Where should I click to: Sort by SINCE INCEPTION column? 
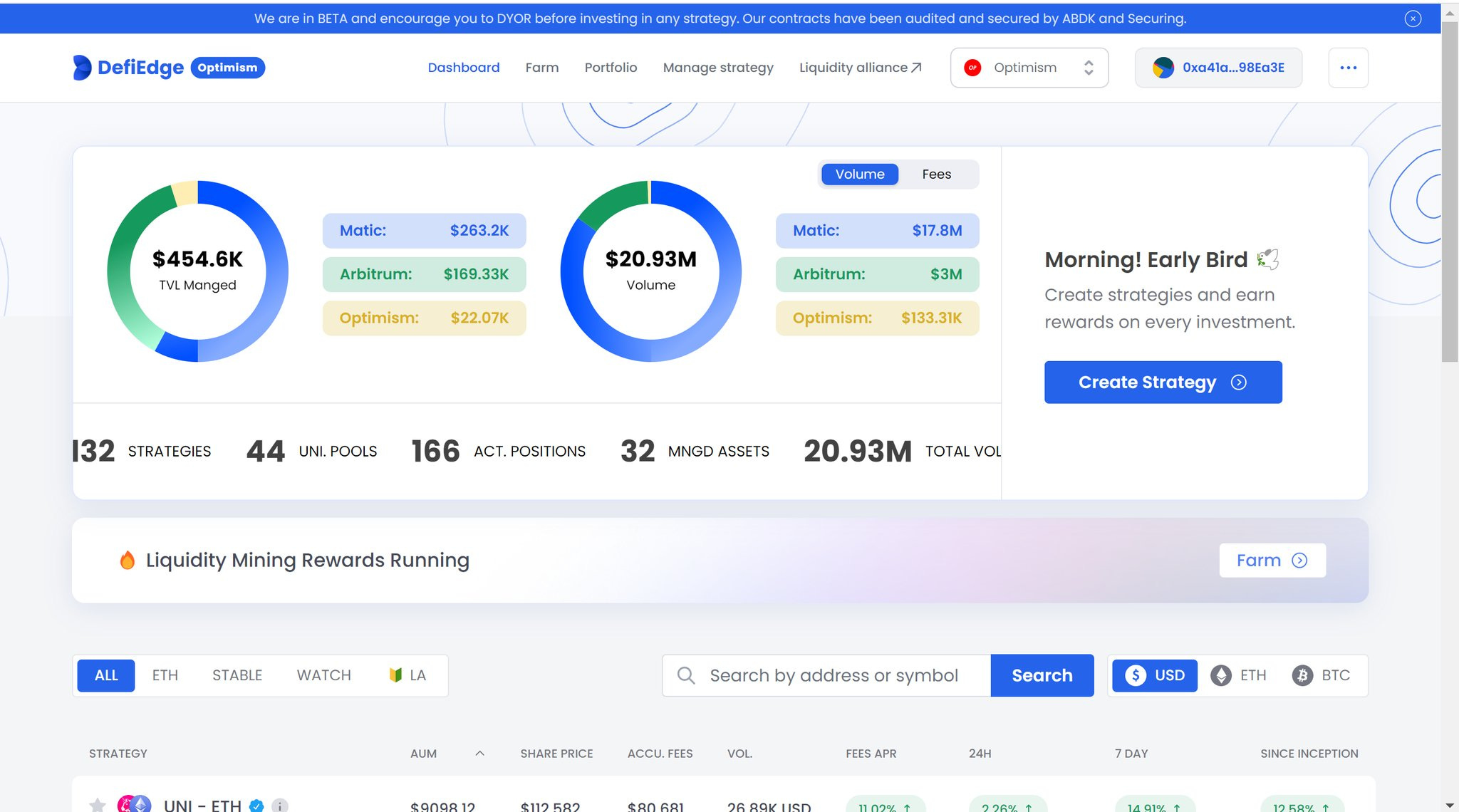1309,754
